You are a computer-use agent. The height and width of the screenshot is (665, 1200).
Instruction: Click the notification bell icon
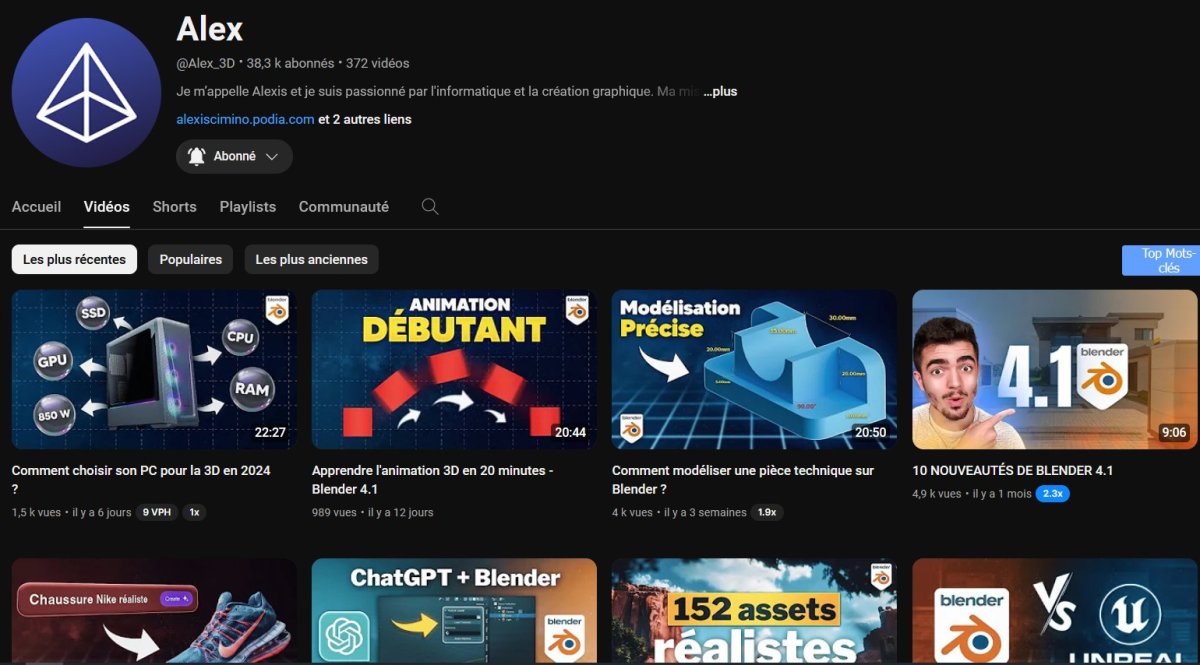click(x=196, y=156)
